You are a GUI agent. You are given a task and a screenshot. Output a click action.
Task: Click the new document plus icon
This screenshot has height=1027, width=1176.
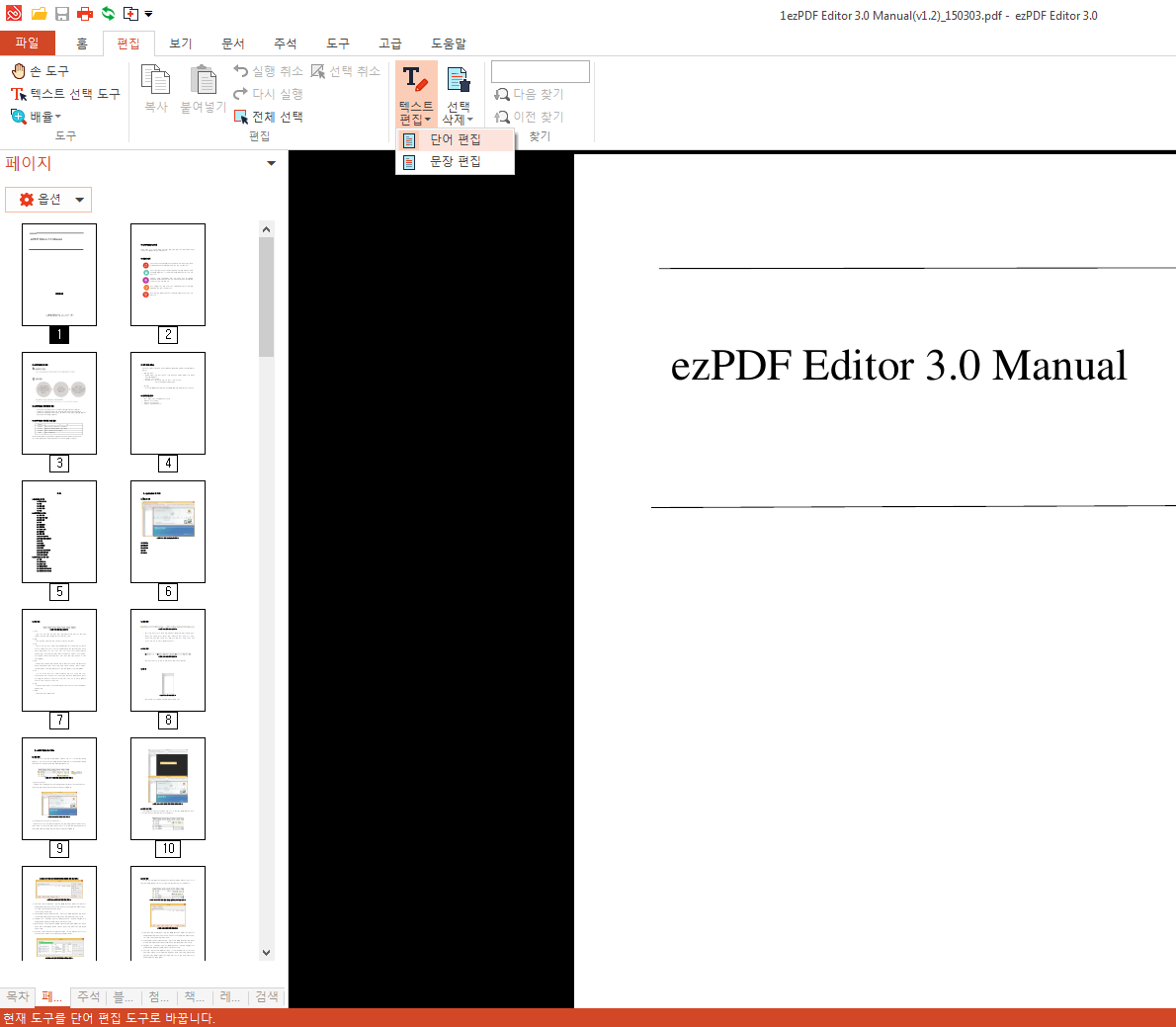tap(130, 14)
